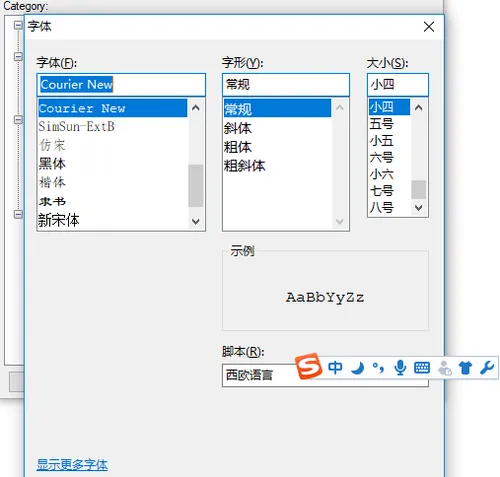This screenshot has height=477, width=500.
Task: Select 八号 size
Action: point(389,208)
